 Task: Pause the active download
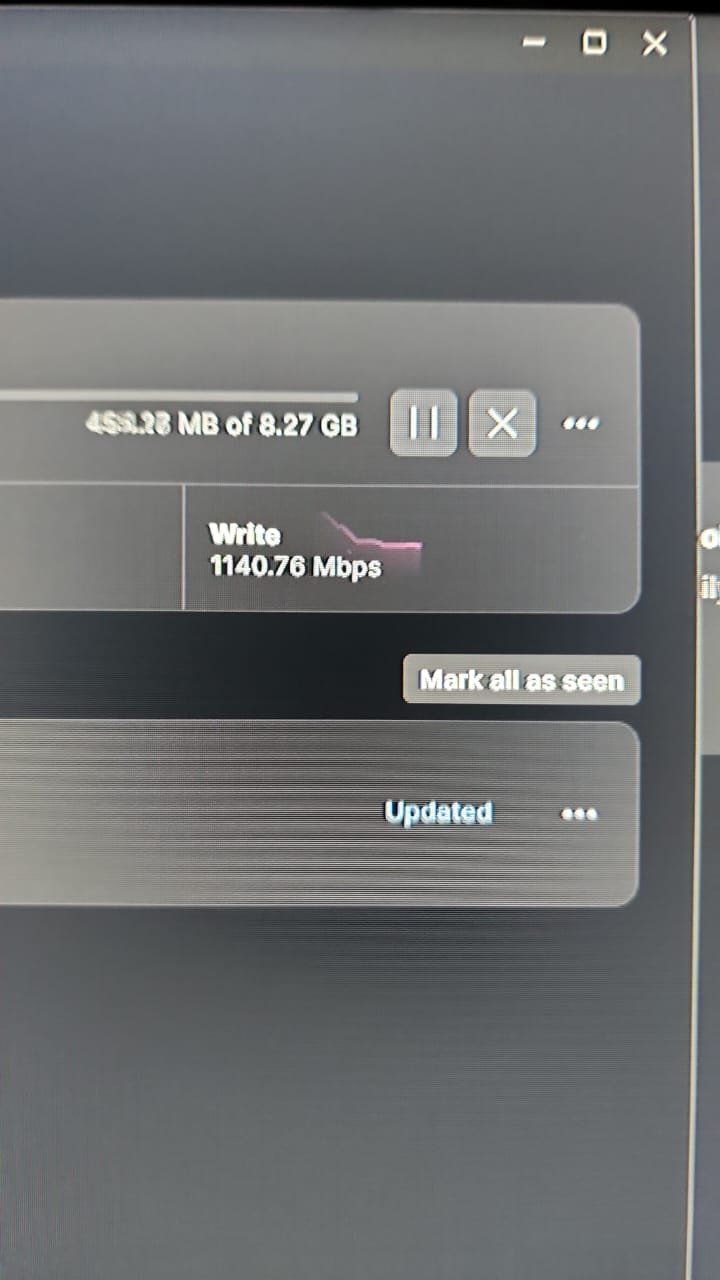pos(423,423)
